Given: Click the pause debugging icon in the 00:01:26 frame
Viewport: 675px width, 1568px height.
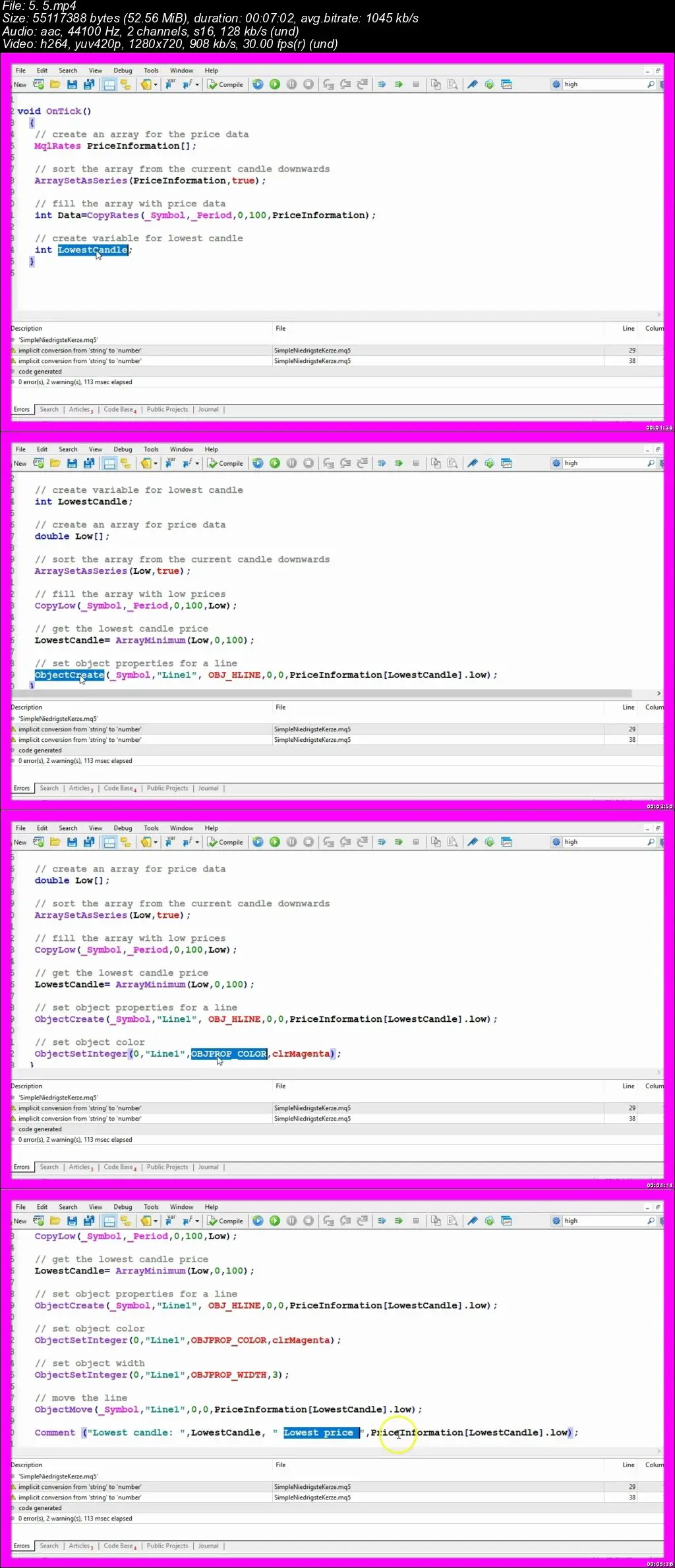Looking at the screenshot, I should pos(291,84).
